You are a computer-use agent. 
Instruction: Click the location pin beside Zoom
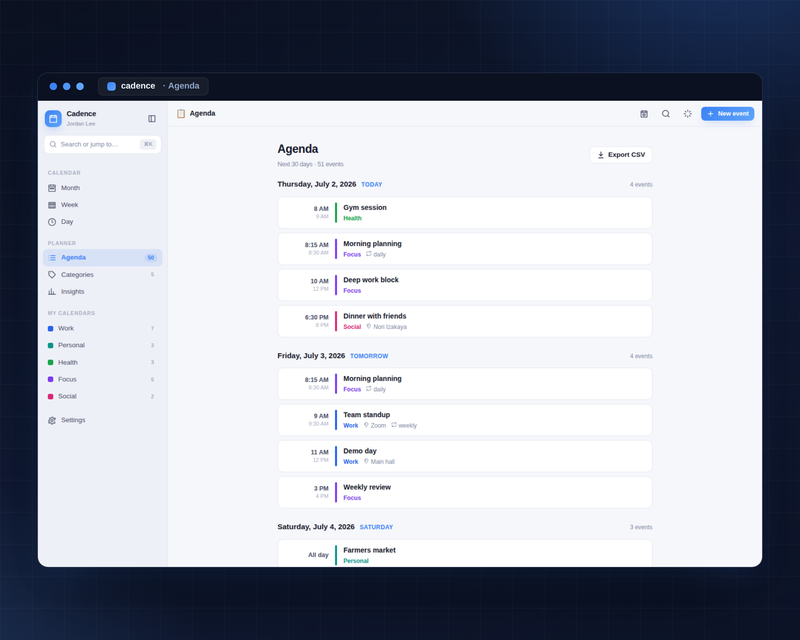(x=366, y=425)
